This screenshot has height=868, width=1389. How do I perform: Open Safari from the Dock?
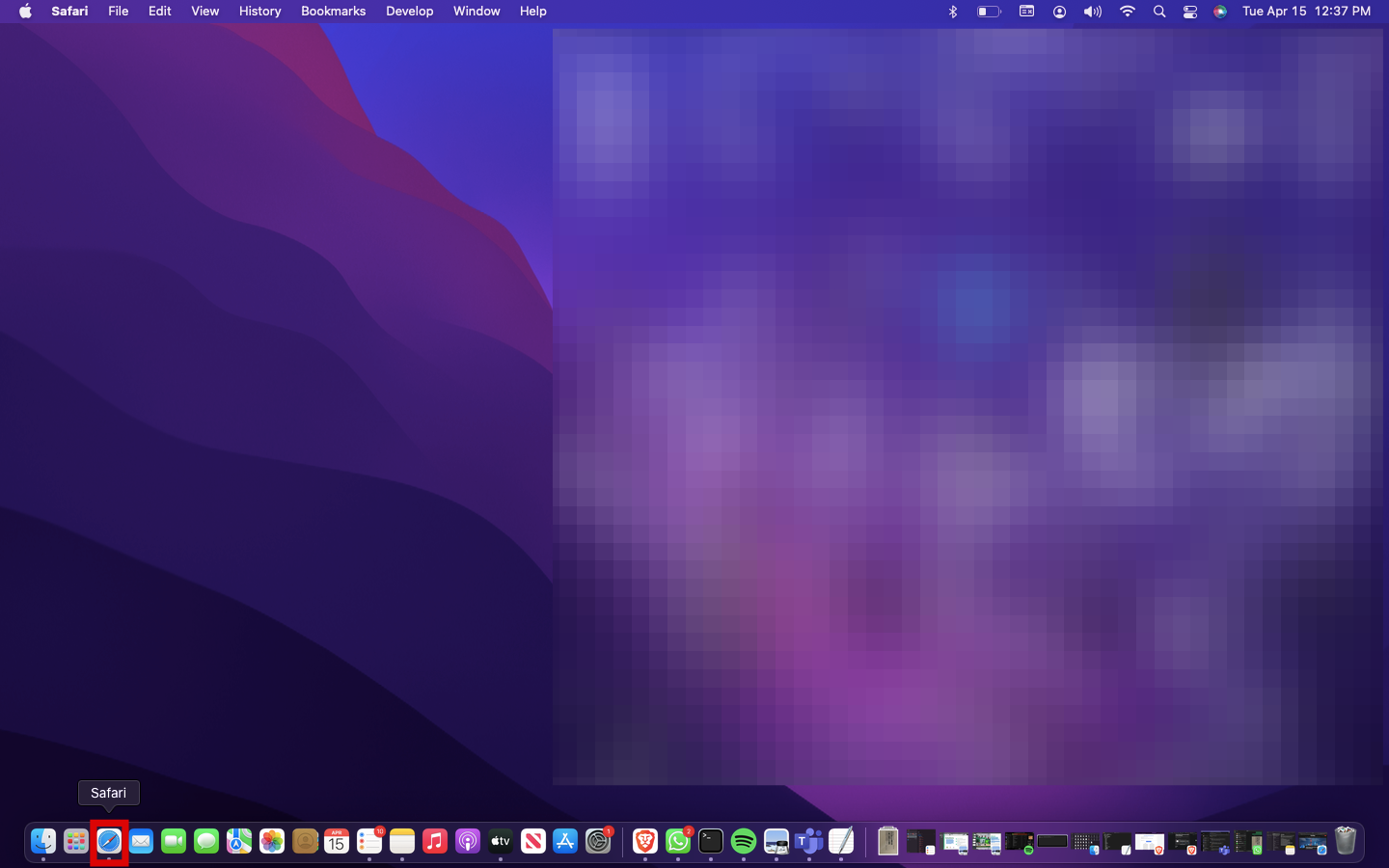click(109, 841)
